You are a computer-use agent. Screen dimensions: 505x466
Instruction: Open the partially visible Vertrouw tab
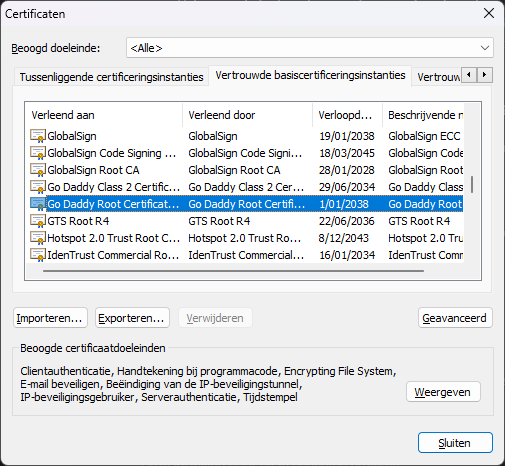click(437, 77)
